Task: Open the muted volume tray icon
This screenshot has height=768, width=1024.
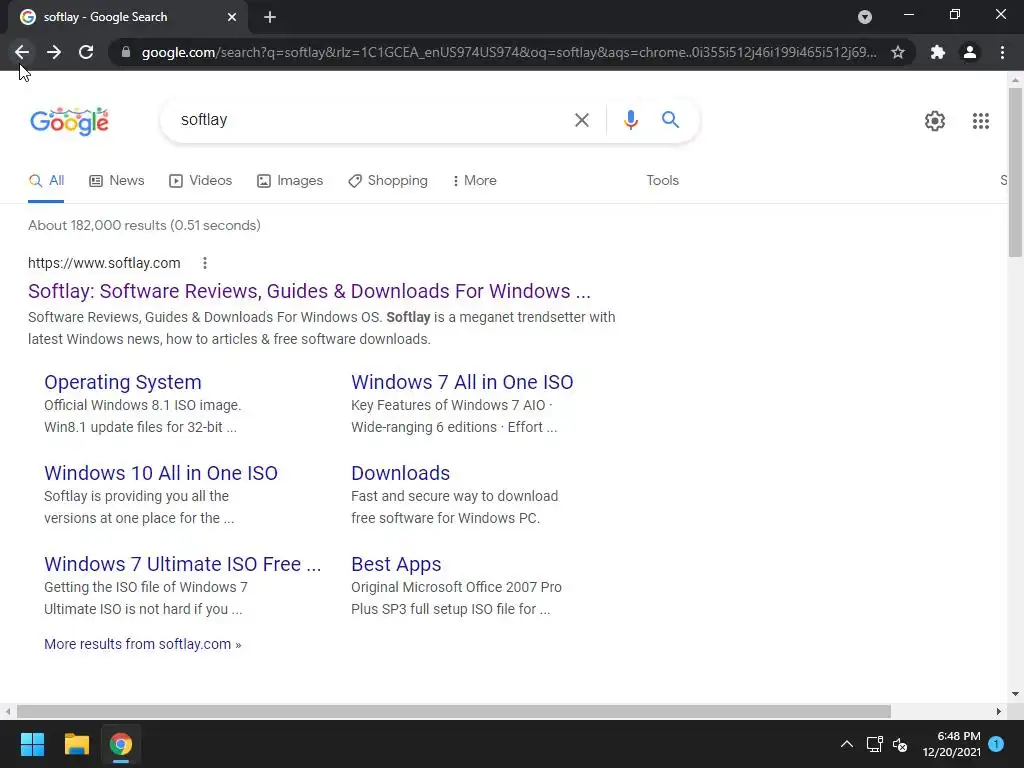Action: (x=900, y=744)
